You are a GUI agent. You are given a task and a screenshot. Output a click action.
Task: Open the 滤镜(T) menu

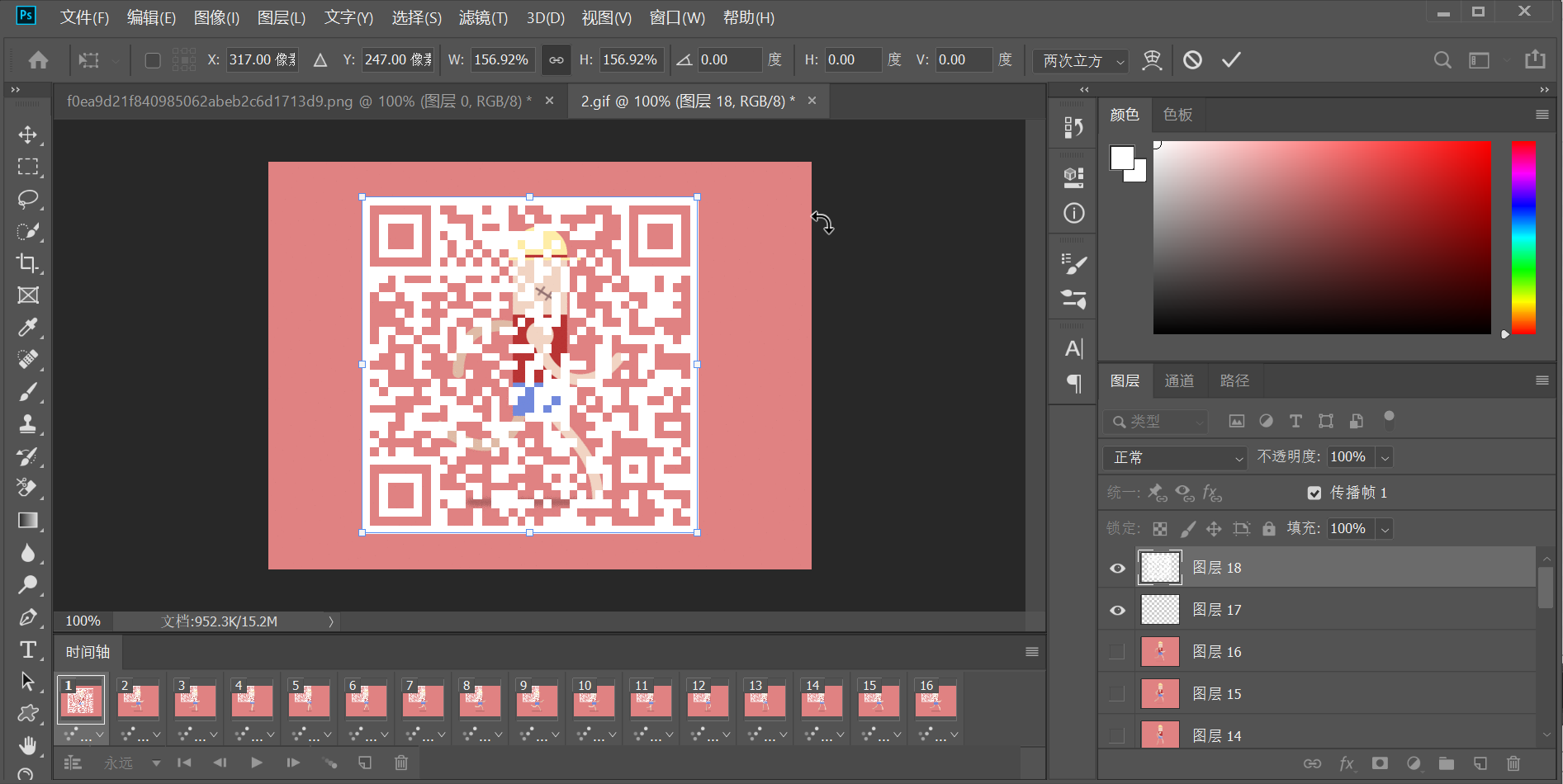483,17
